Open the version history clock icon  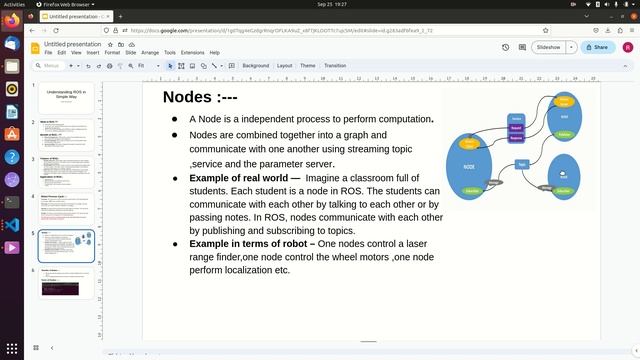pyautogui.click(x=505, y=47)
